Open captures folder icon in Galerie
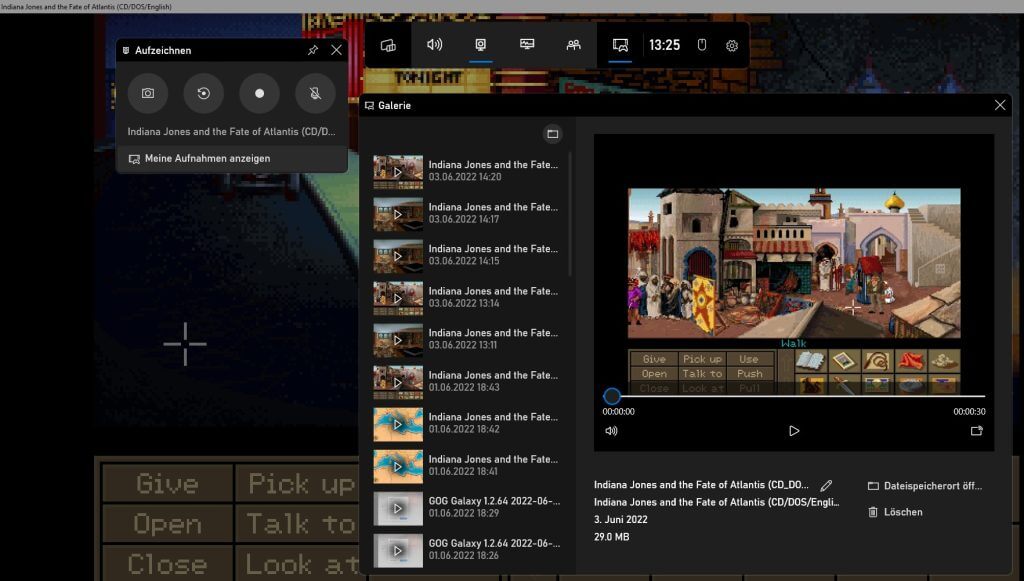This screenshot has width=1024, height=581. [552, 134]
